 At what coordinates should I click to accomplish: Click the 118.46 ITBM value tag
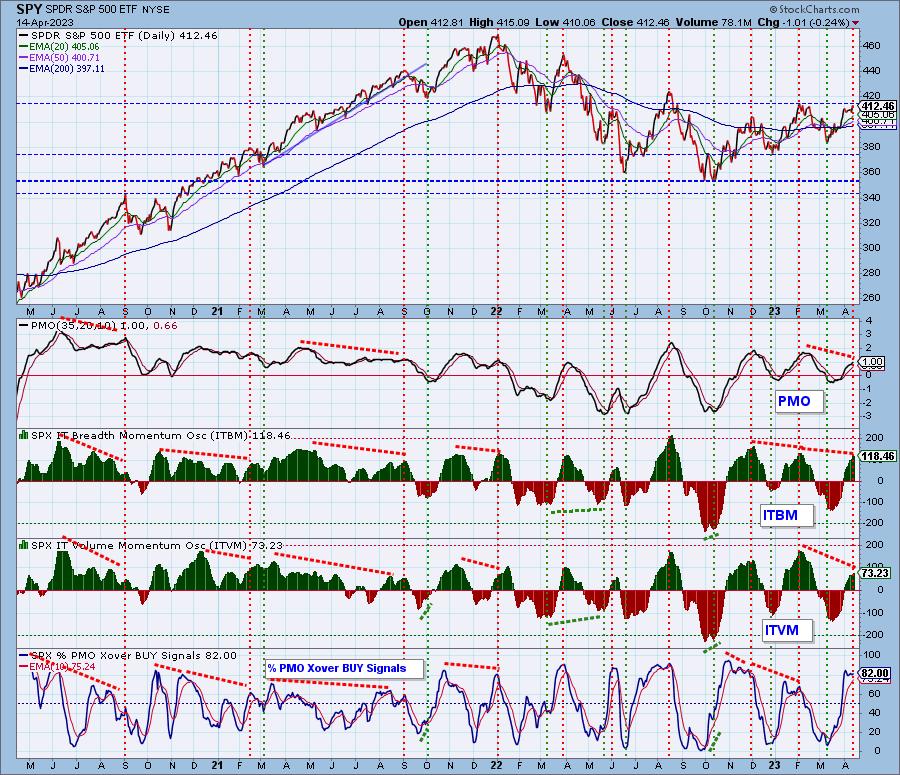[x=878, y=456]
